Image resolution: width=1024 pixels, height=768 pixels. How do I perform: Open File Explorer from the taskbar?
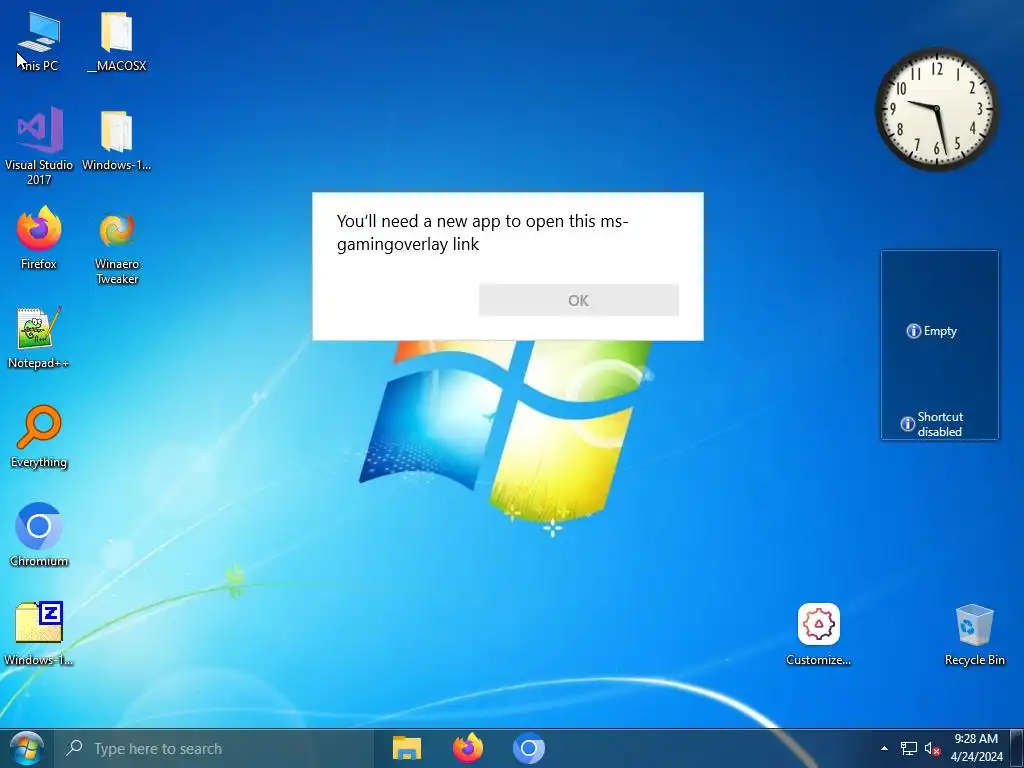(x=406, y=748)
